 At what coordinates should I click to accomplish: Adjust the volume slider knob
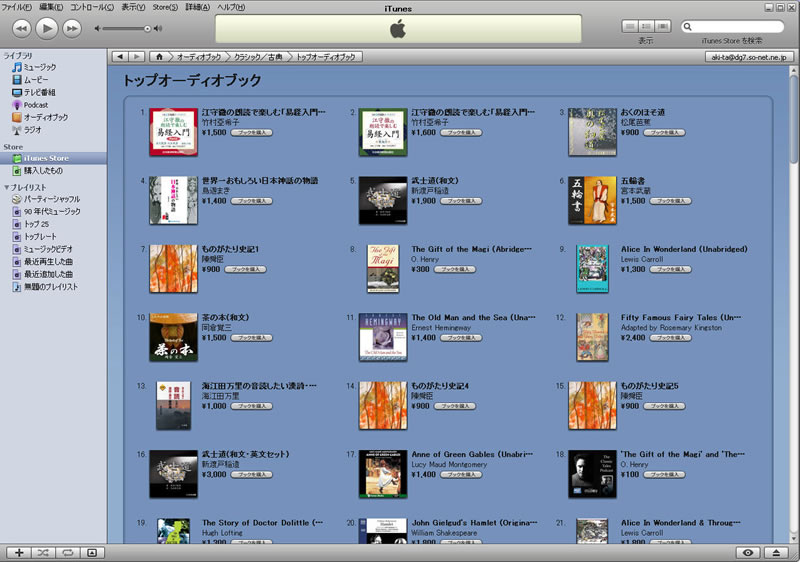tap(147, 29)
